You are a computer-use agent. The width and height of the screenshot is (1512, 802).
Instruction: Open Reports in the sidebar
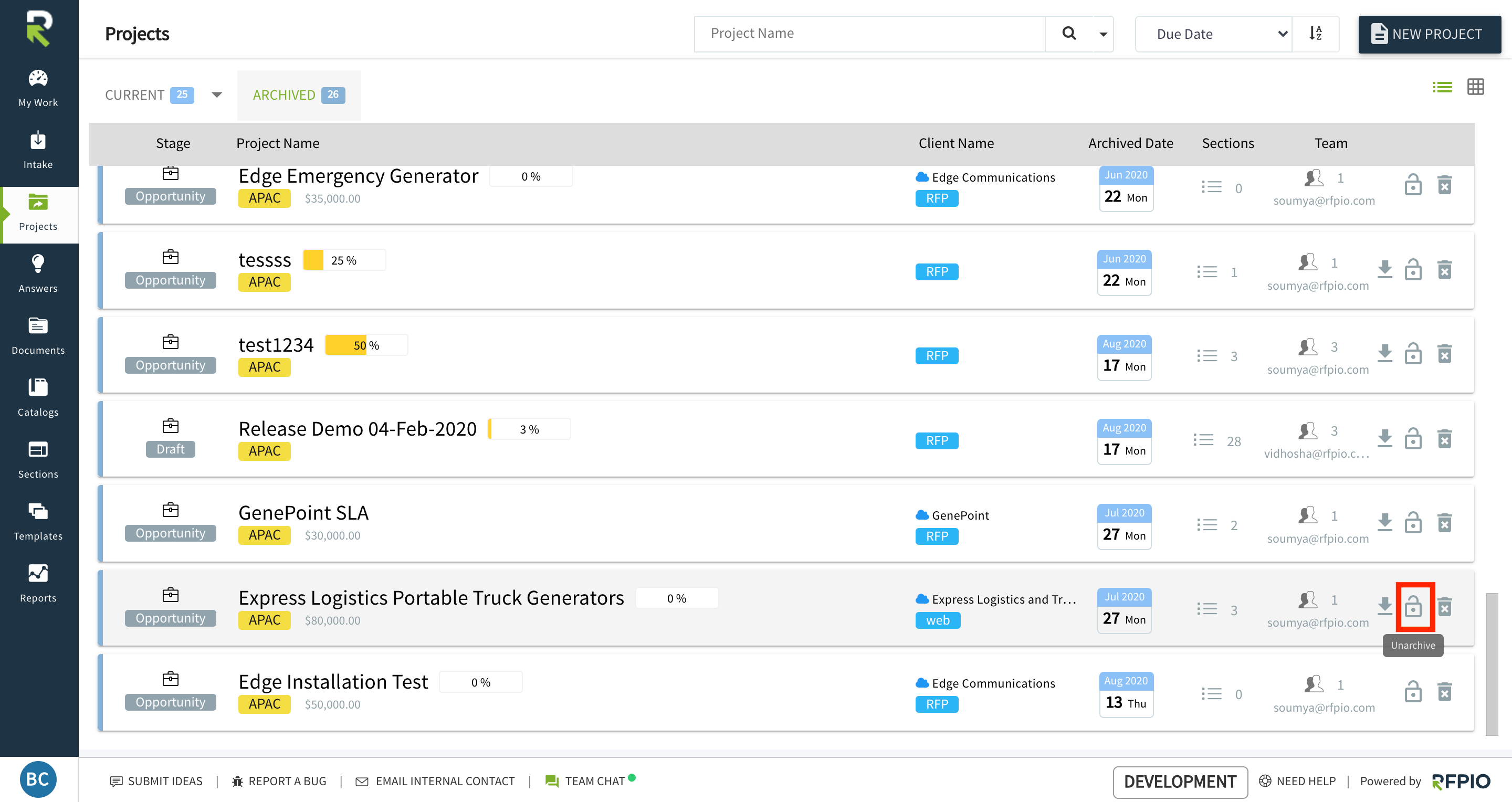38,584
